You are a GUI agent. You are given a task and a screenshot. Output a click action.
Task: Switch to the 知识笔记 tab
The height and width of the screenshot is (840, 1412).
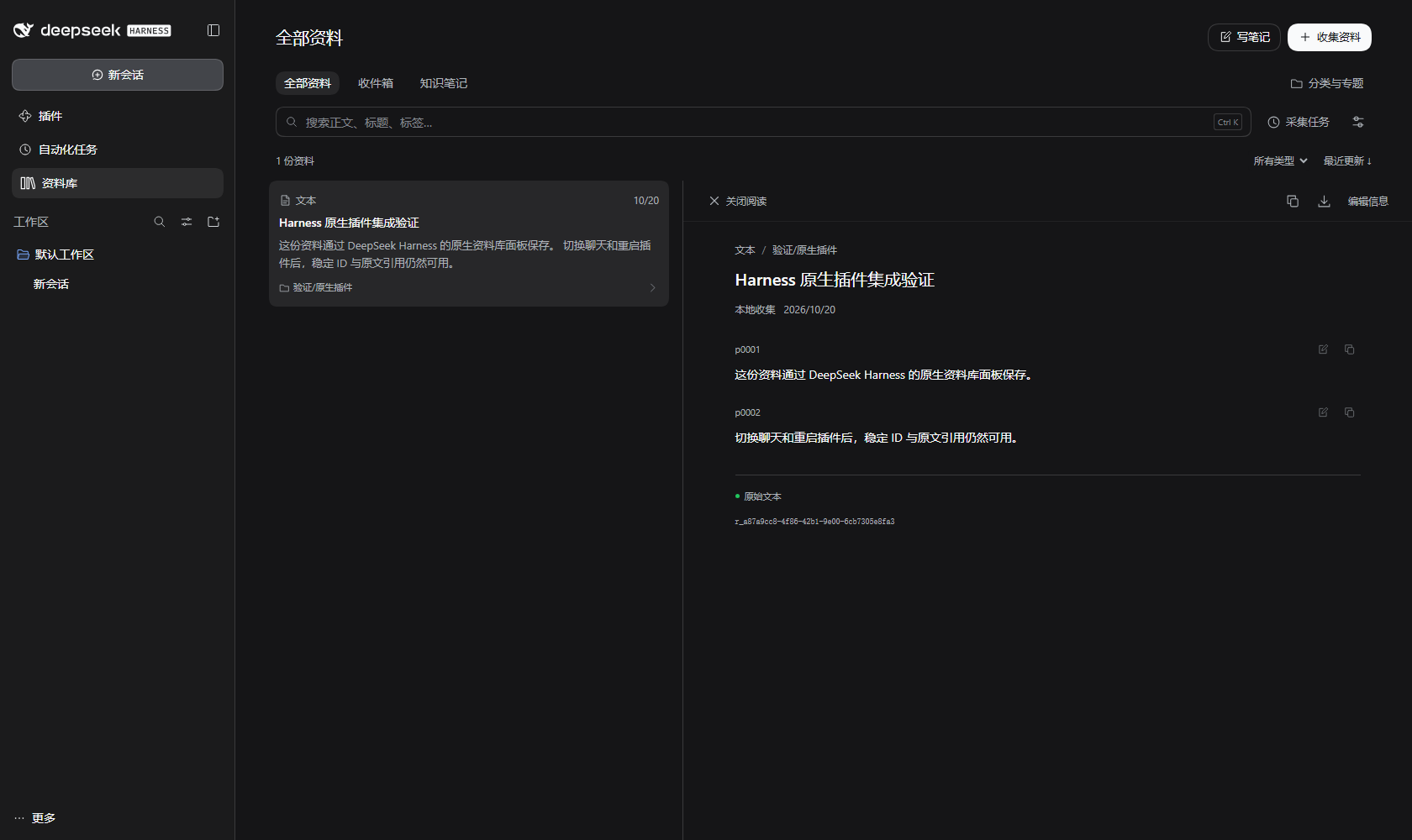pos(444,83)
